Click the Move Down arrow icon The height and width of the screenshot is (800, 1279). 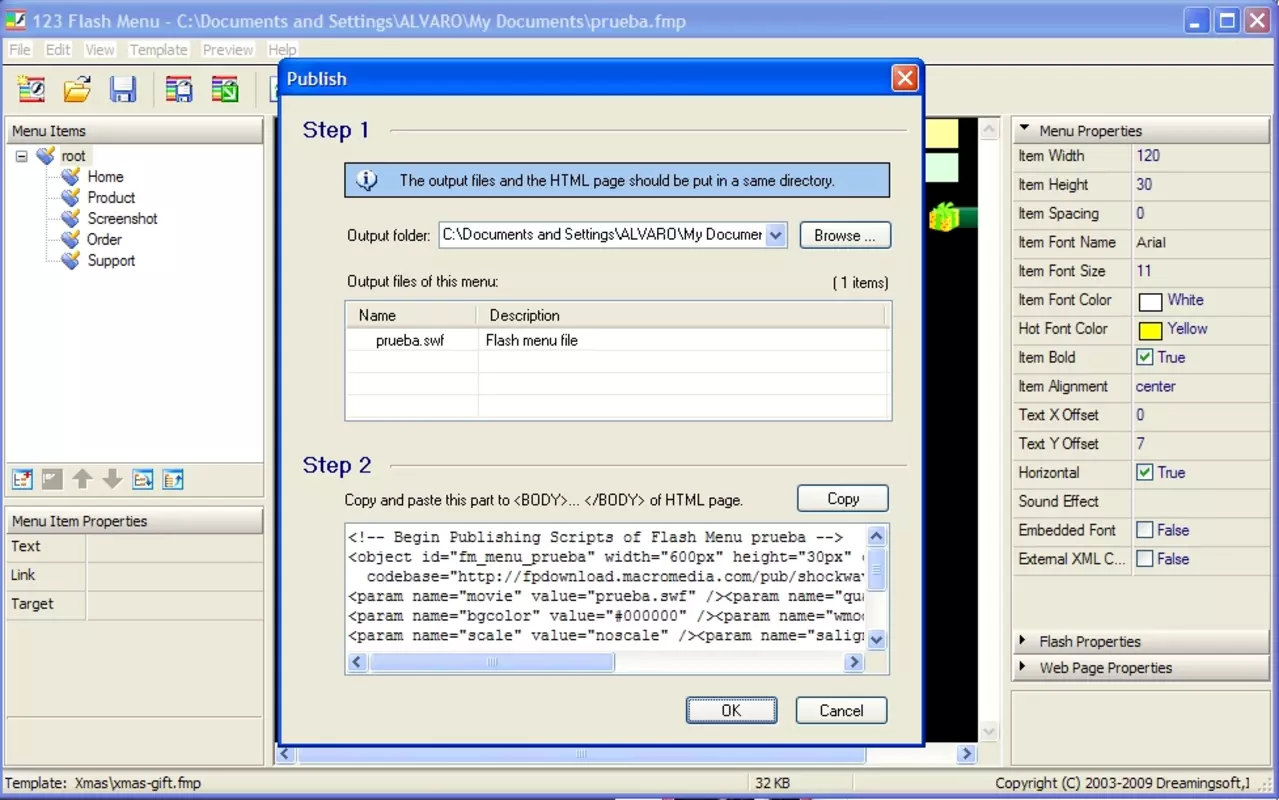[x=112, y=480]
